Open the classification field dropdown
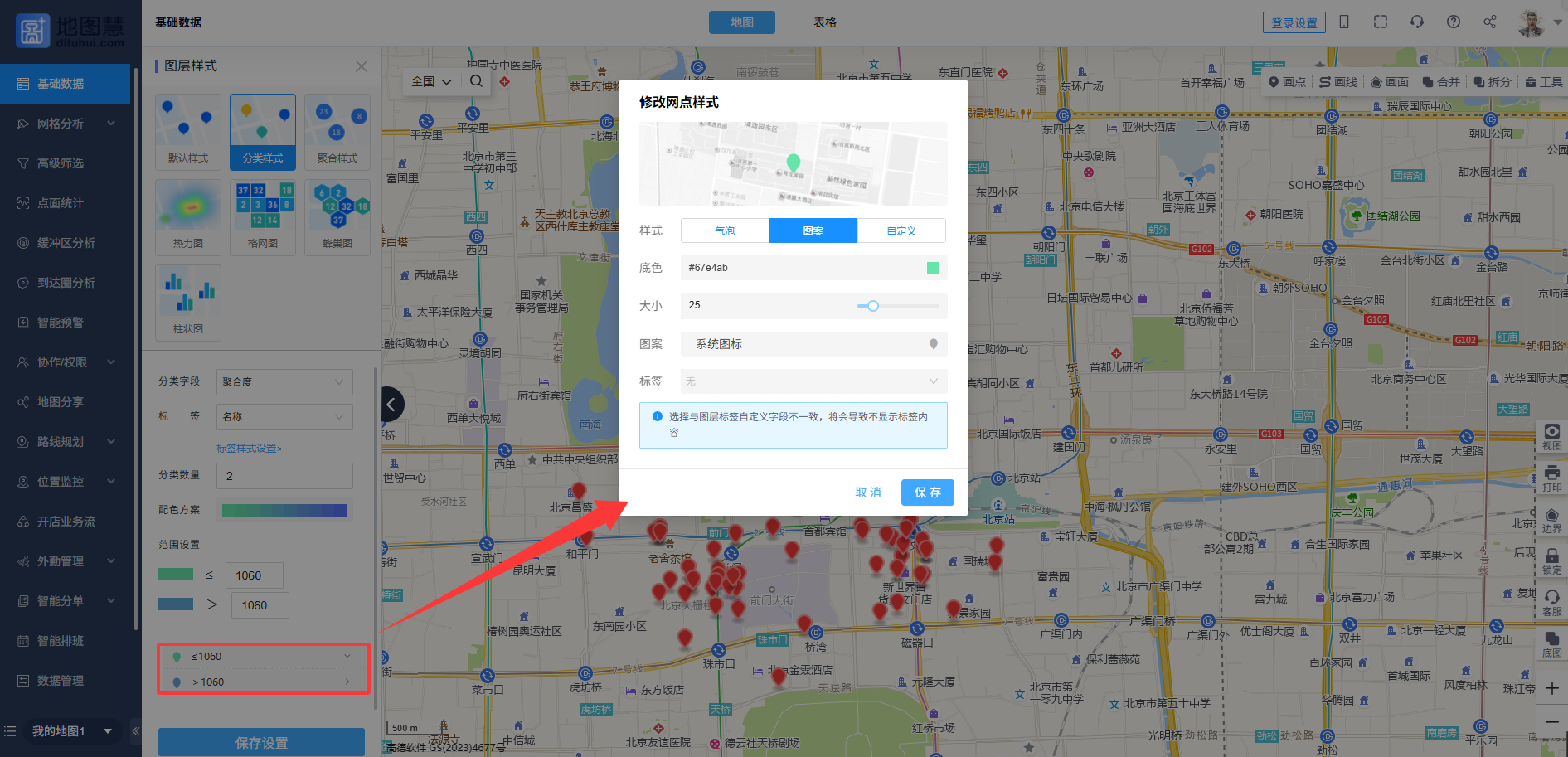The height and width of the screenshot is (757, 1568). (284, 382)
